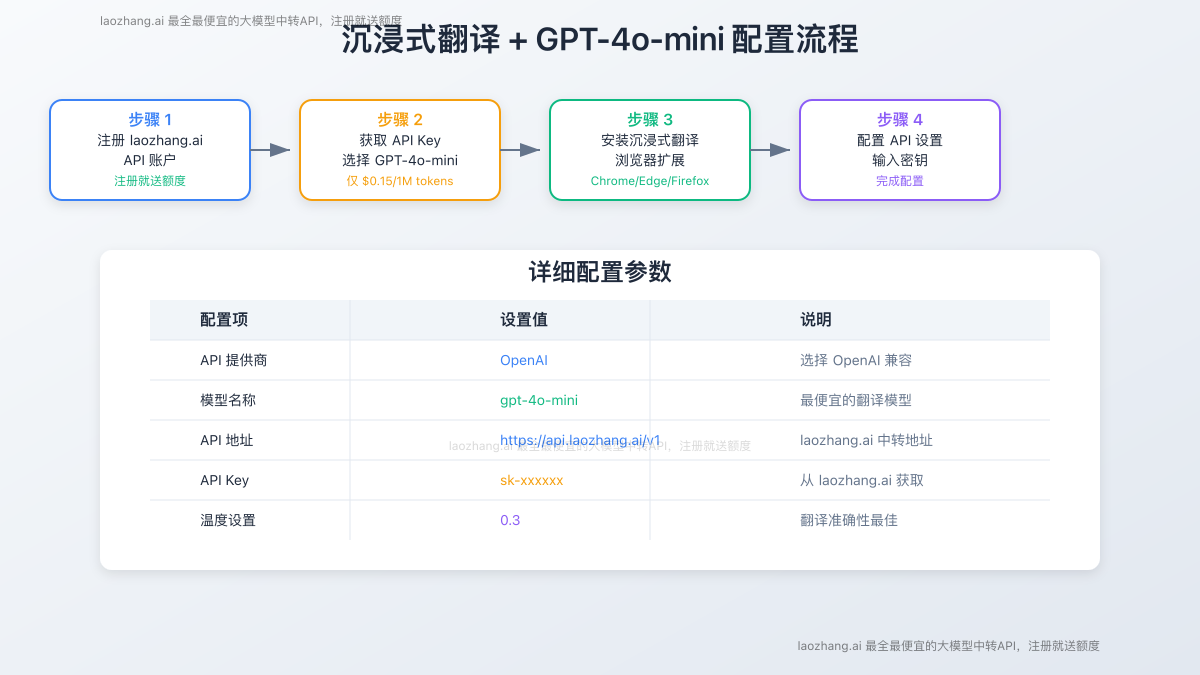The height and width of the screenshot is (675, 1200).
Task: Click the "设置值" column header
Action: [x=524, y=320]
